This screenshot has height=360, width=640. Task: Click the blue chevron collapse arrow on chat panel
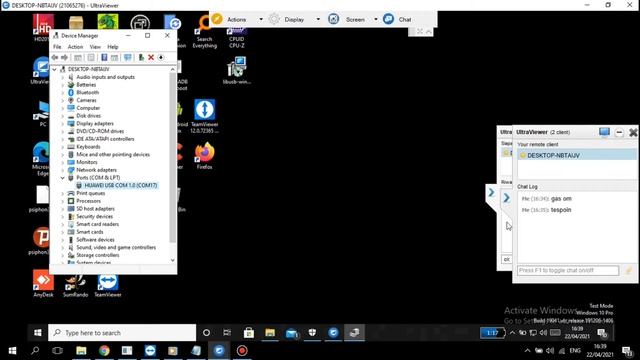506,198
